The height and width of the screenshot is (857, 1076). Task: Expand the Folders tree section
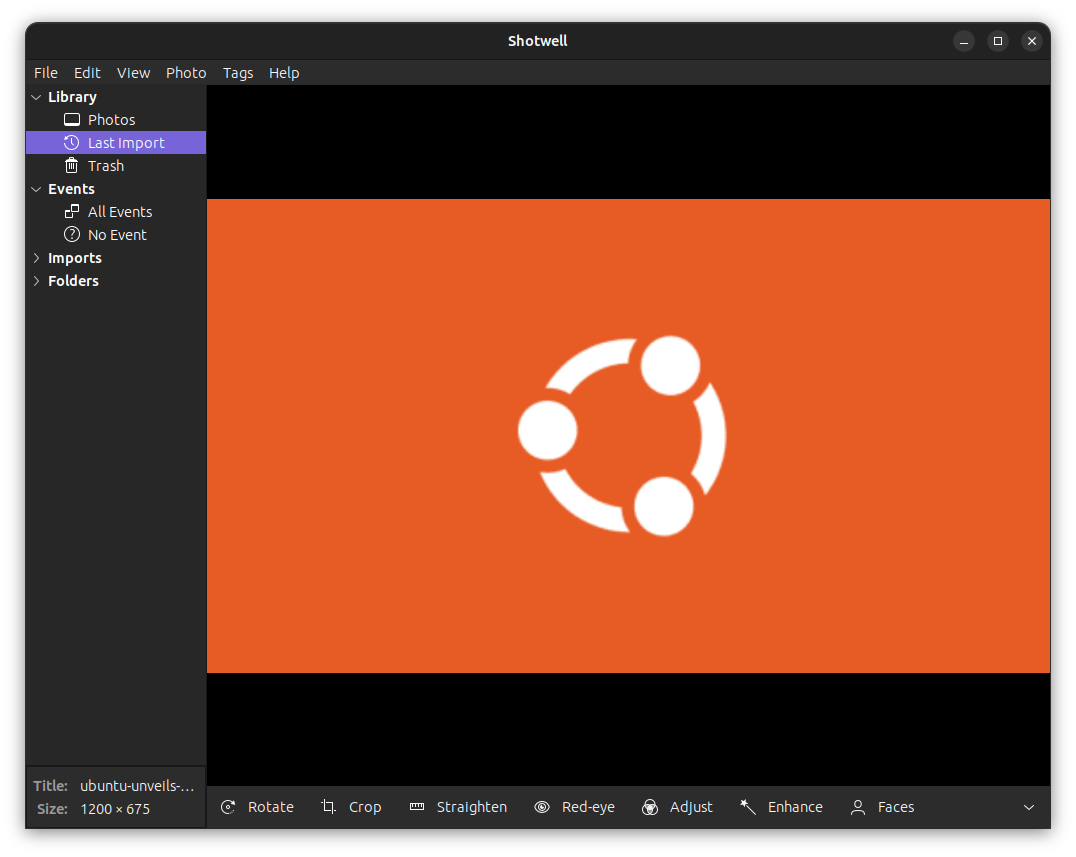click(37, 281)
